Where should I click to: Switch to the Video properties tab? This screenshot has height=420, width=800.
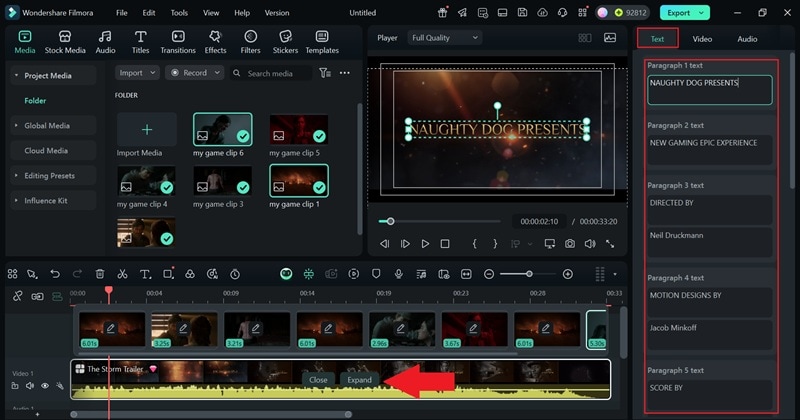(702, 39)
